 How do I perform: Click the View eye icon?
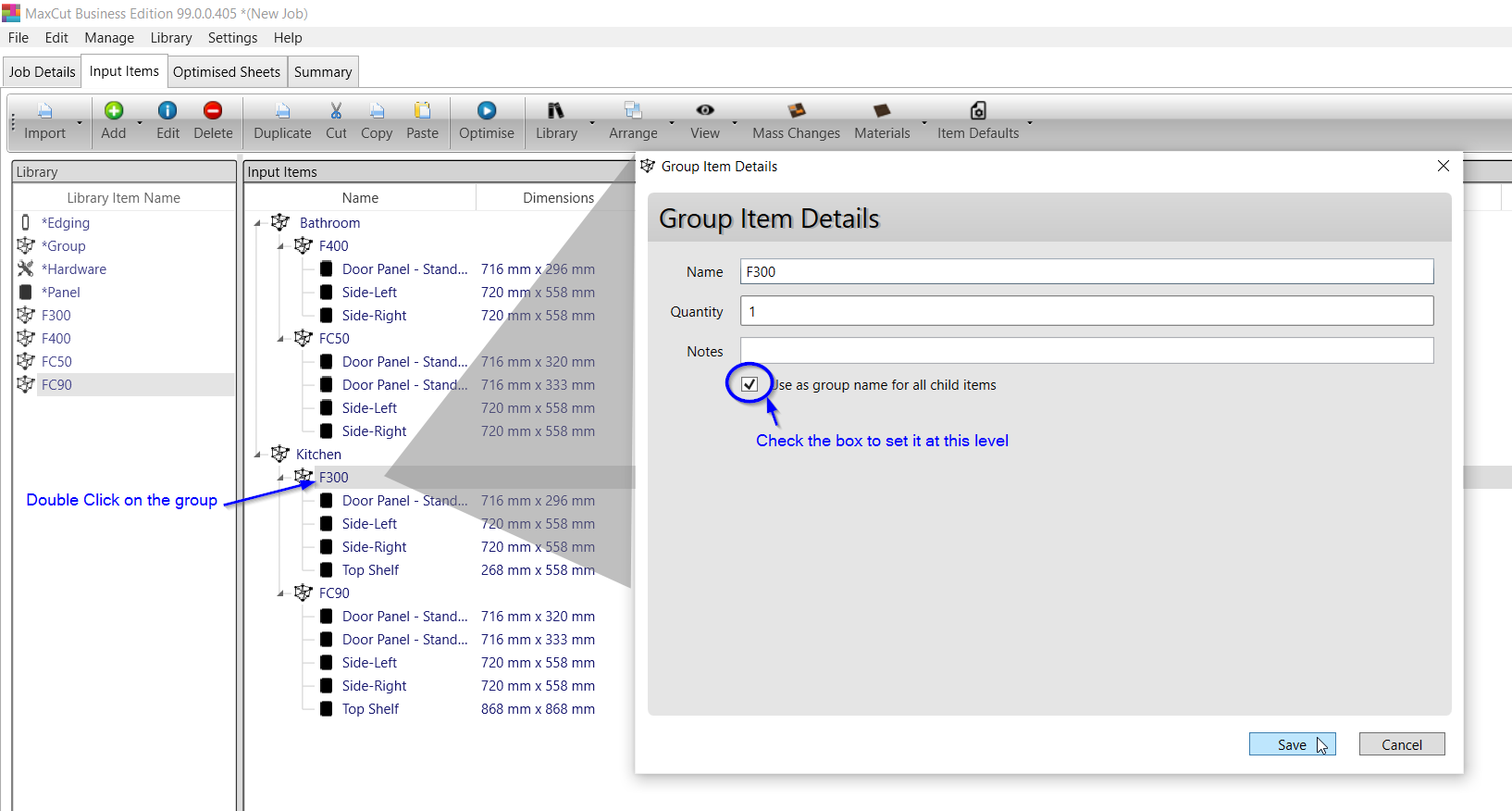point(705,110)
